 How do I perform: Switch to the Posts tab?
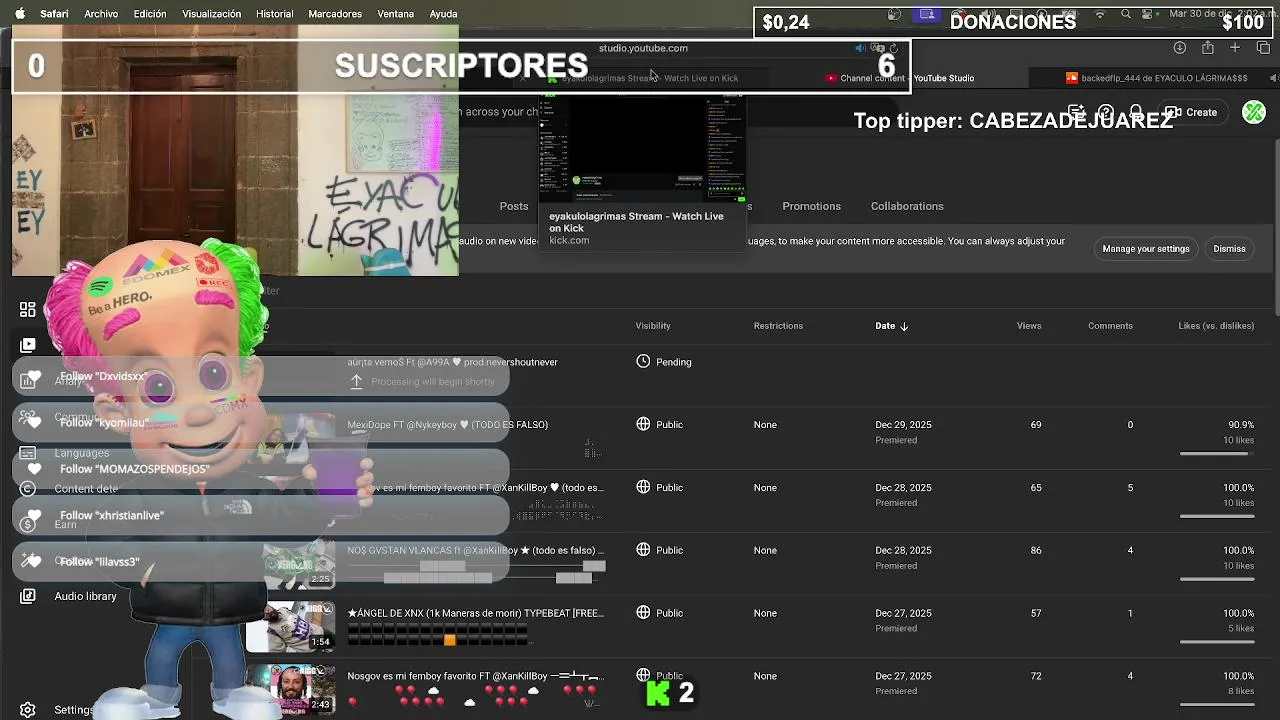click(514, 206)
